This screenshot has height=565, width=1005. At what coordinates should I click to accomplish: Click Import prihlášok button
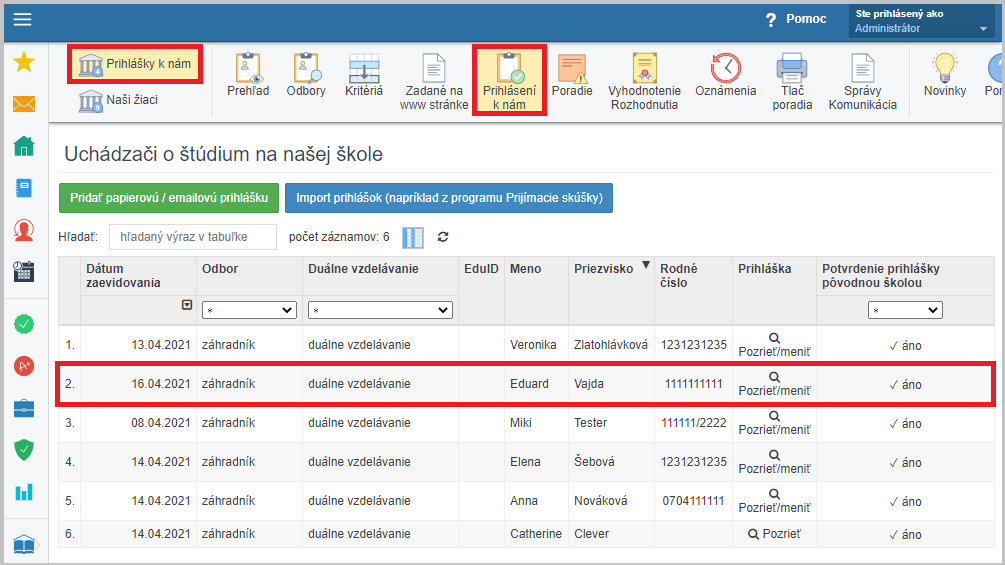449,198
